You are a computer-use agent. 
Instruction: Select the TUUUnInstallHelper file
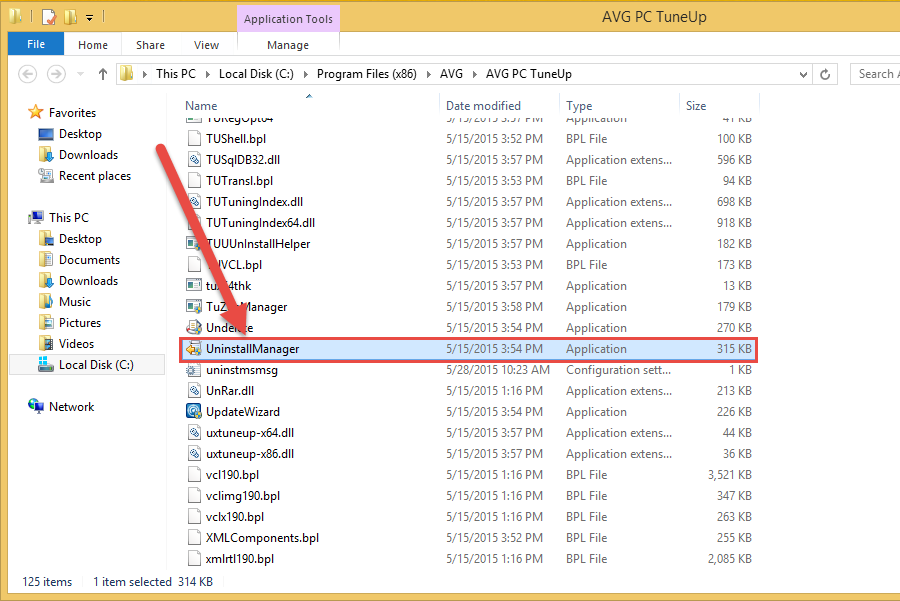click(258, 244)
